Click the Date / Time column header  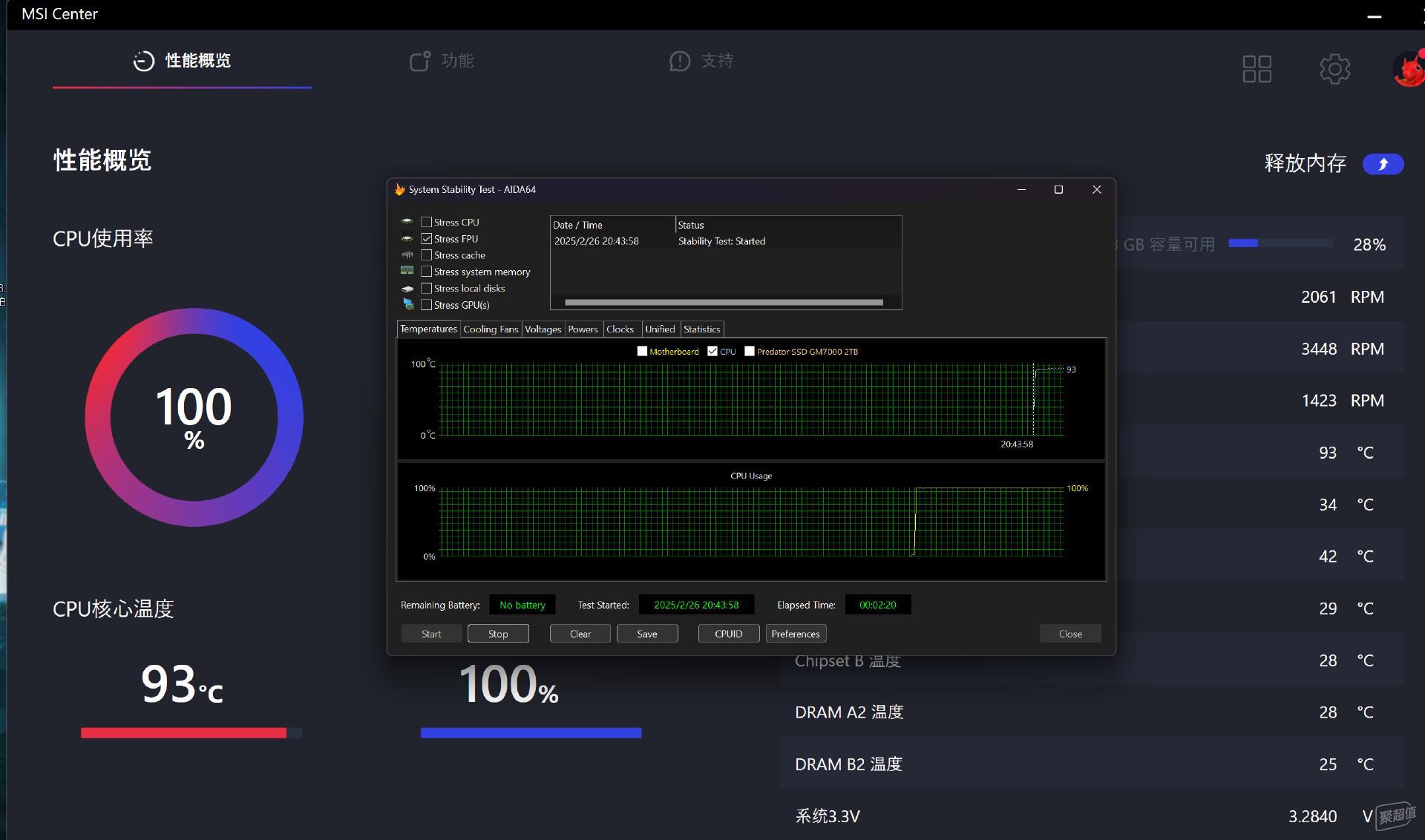612,225
